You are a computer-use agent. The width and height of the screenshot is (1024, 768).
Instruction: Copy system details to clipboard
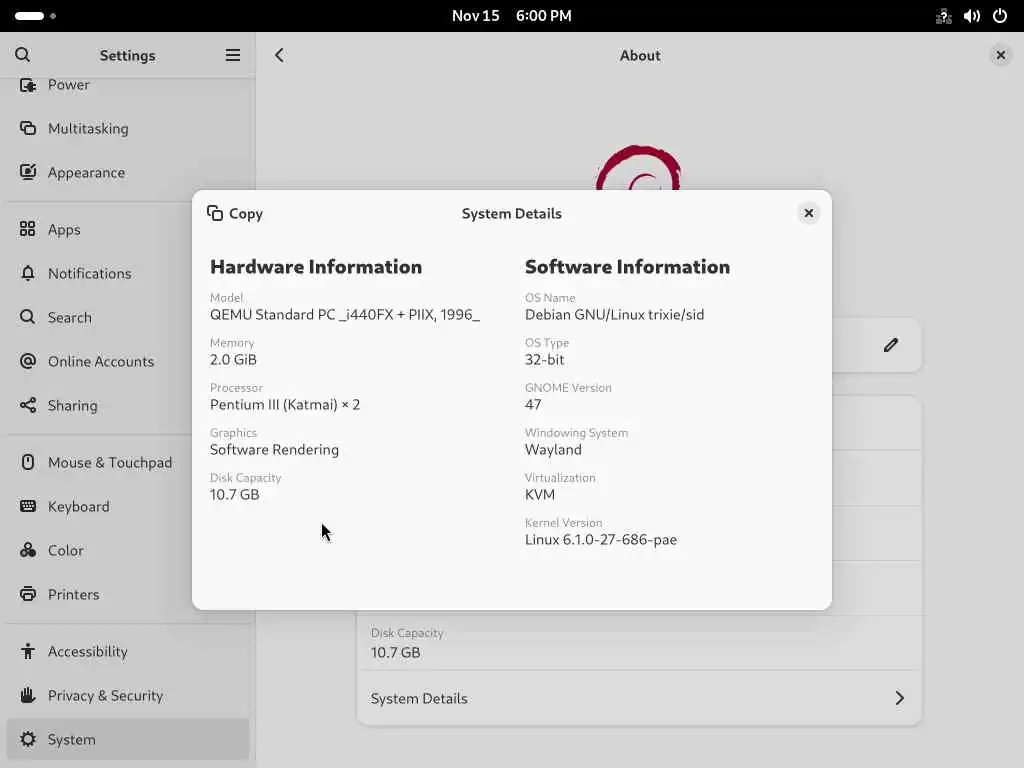point(235,214)
